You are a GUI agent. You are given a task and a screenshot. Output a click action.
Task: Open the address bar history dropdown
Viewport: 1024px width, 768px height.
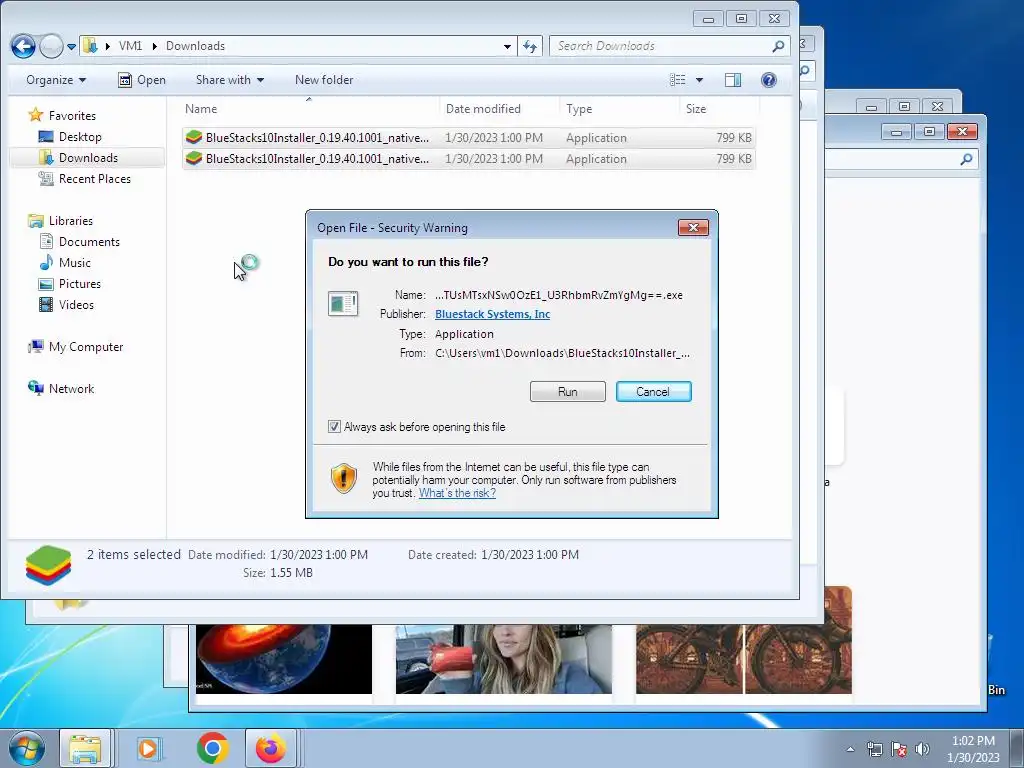click(507, 46)
